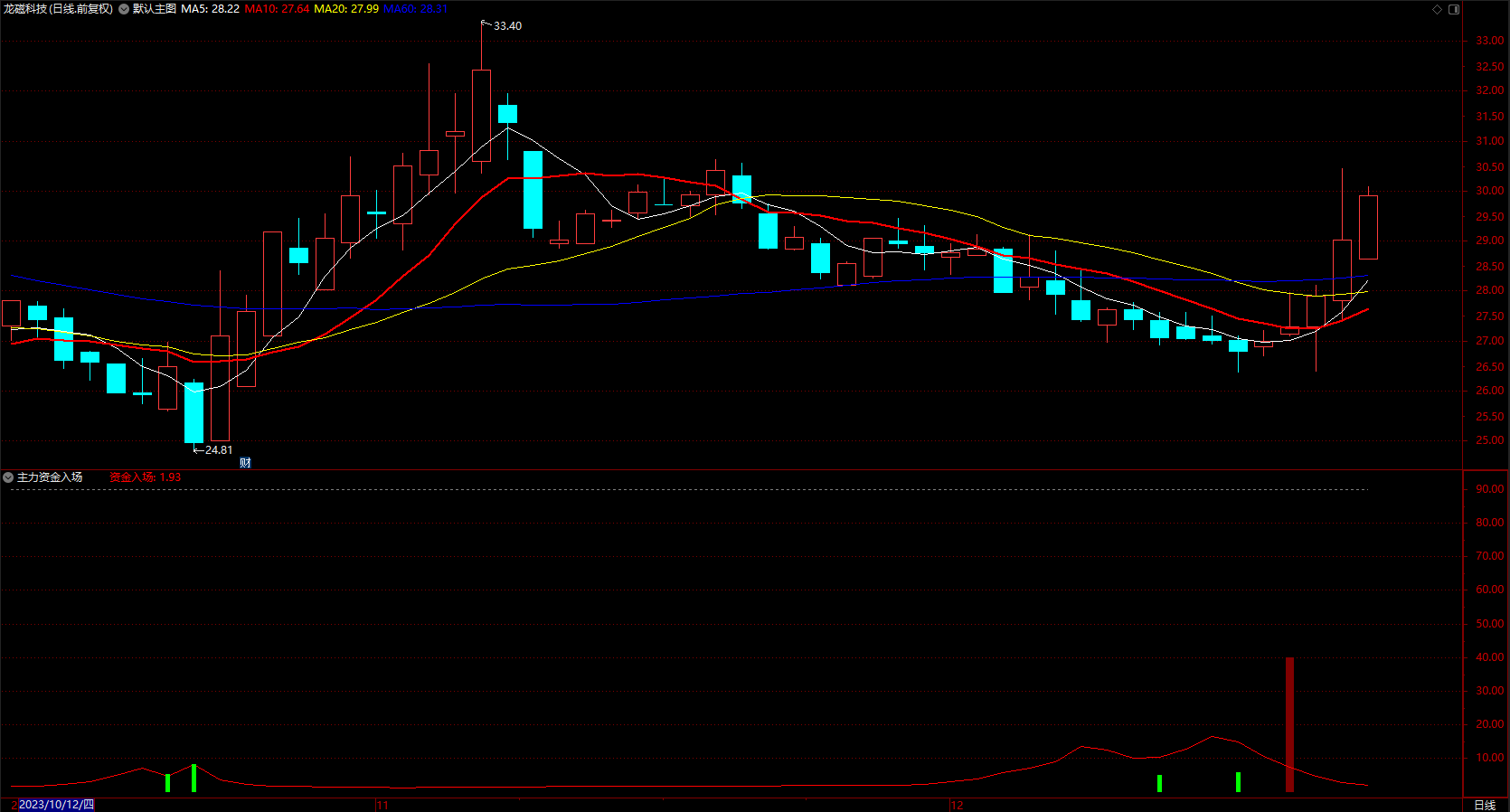Open the main chart dropdown arrow beside 默认主图
Image resolution: width=1510 pixels, height=812 pixels.
(124, 9)
